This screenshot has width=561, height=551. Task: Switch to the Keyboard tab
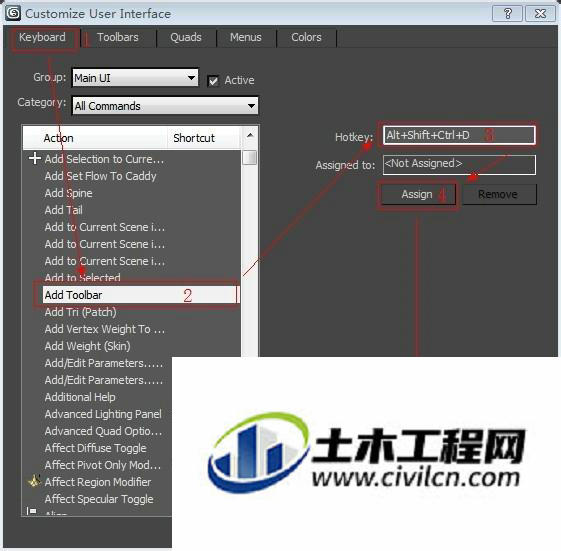point(42,37)
